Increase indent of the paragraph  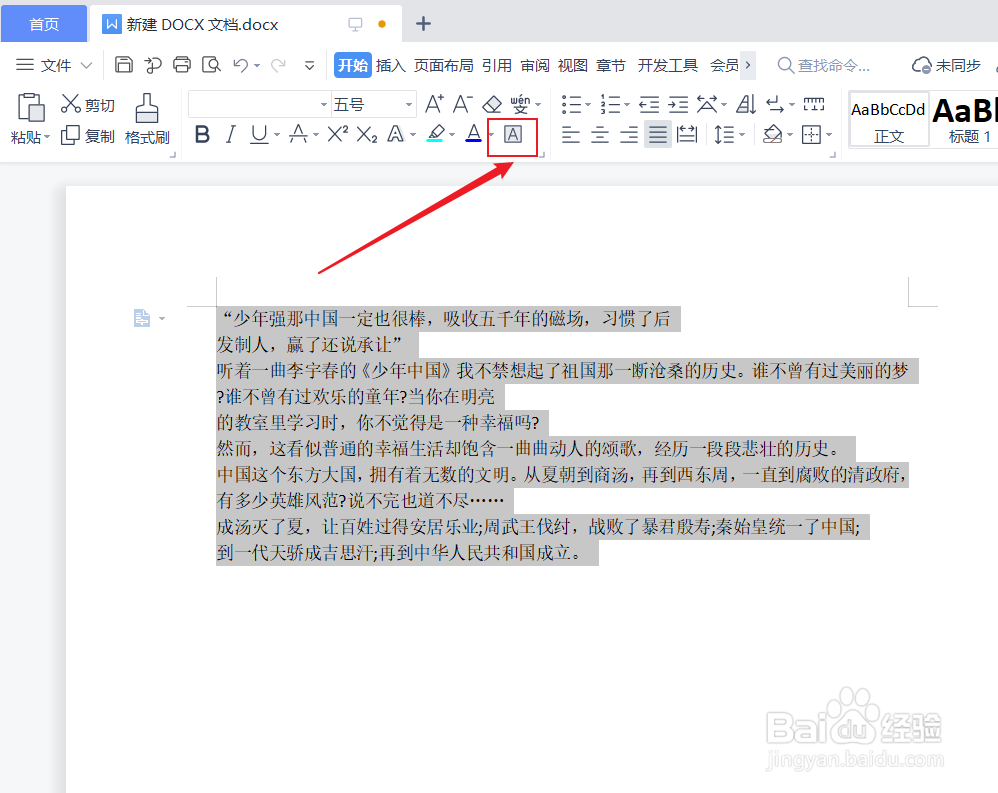pyautogui.click(x=678, y=103)
